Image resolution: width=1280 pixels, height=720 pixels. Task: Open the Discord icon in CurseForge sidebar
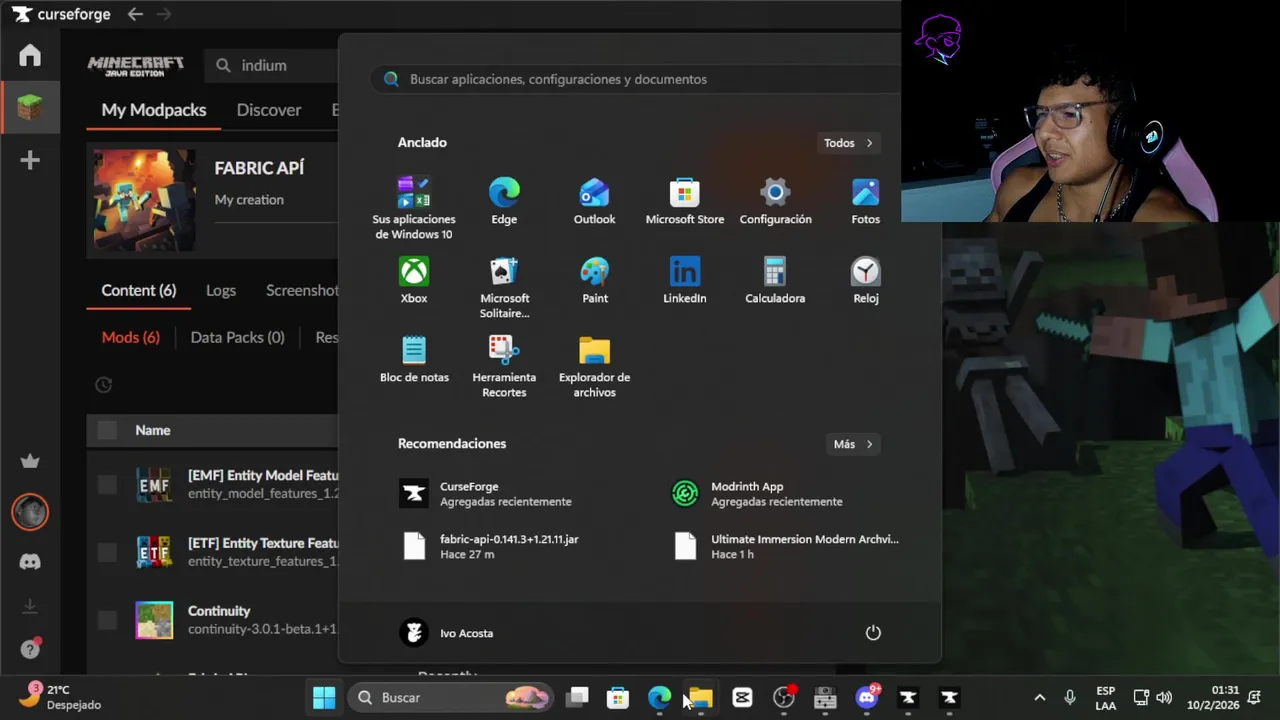click(30, 562)
